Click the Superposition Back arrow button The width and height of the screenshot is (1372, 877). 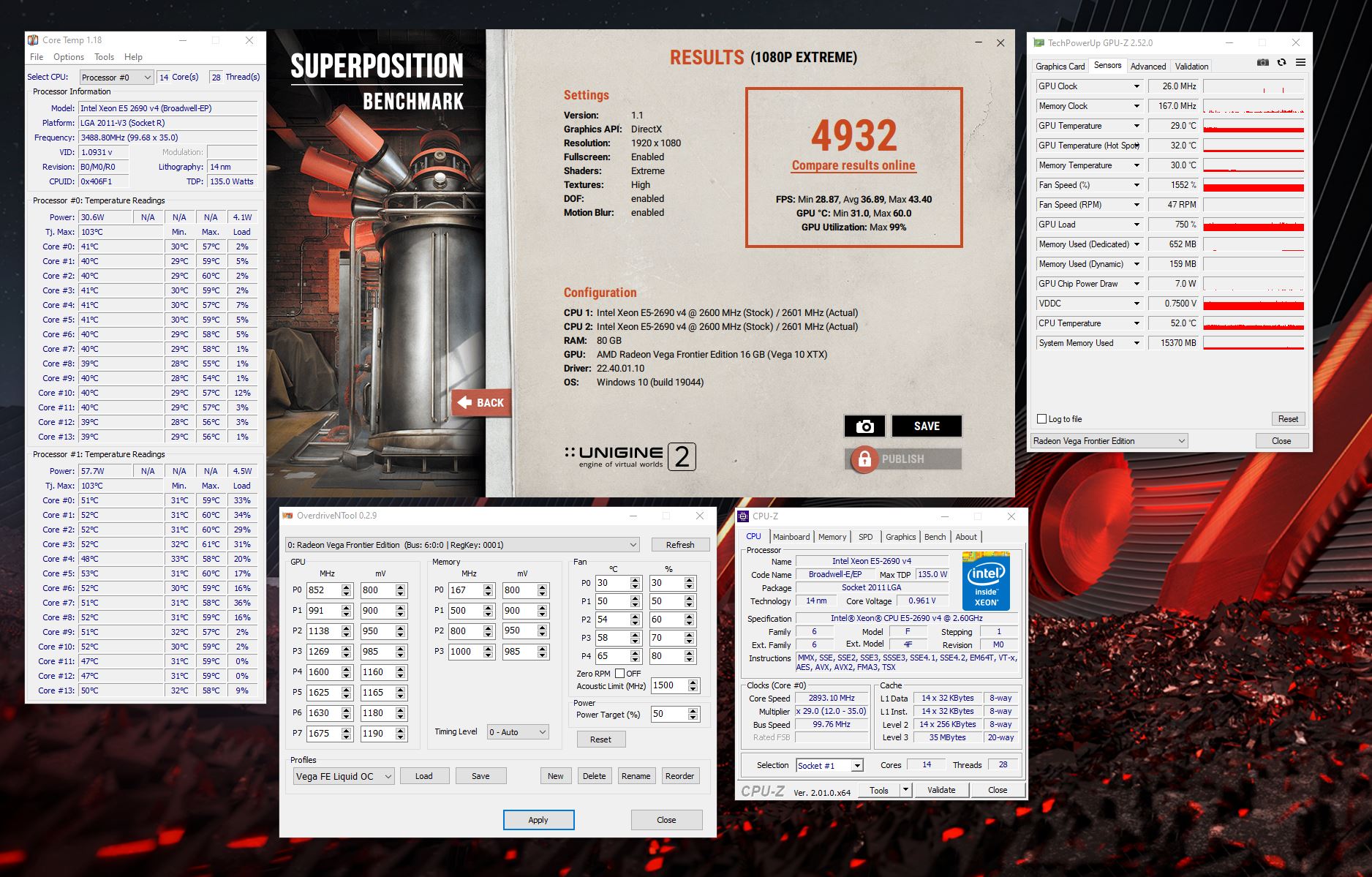[480, 402]
